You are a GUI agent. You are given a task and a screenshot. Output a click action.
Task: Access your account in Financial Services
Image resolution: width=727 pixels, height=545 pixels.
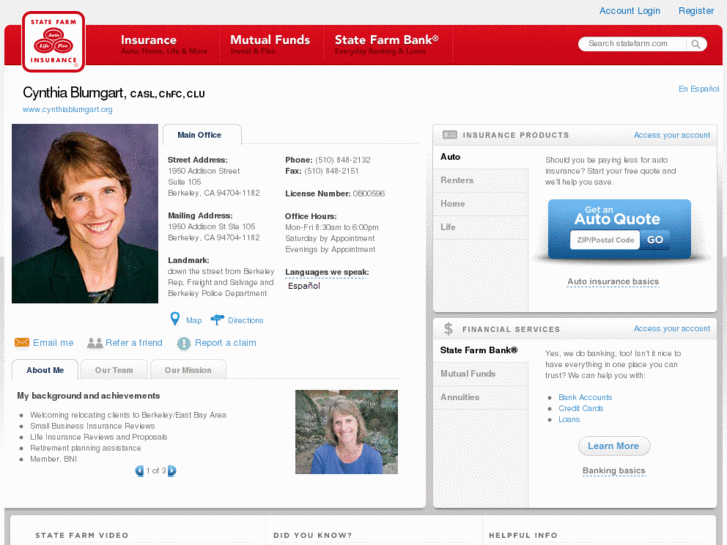tap(672, 328)
